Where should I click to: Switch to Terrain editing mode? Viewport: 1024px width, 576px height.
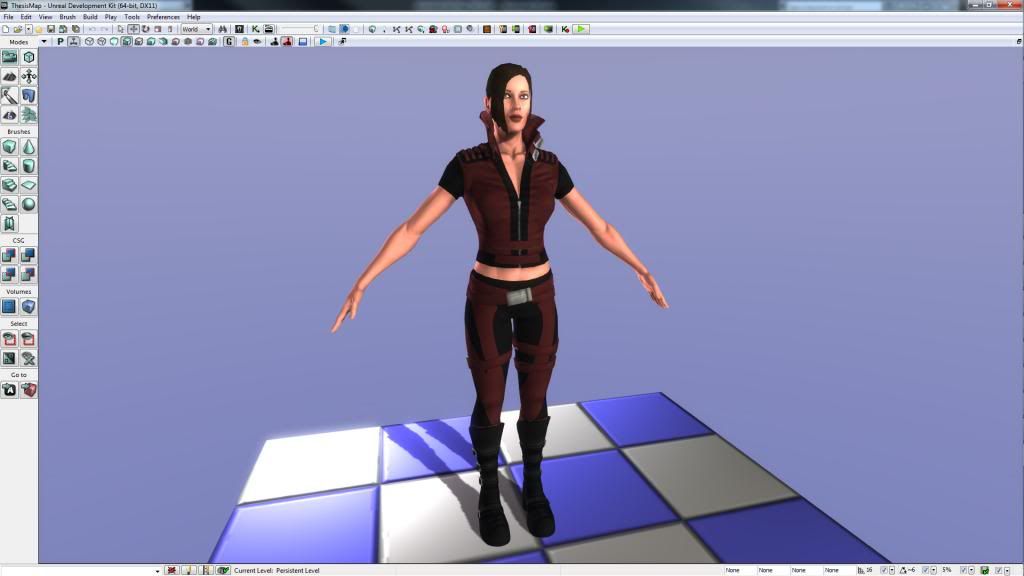coord(10,76)
